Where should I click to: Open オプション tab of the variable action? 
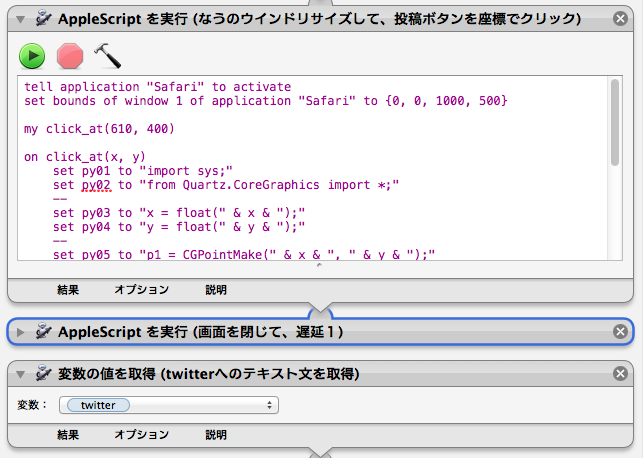[x=141, y=434]
